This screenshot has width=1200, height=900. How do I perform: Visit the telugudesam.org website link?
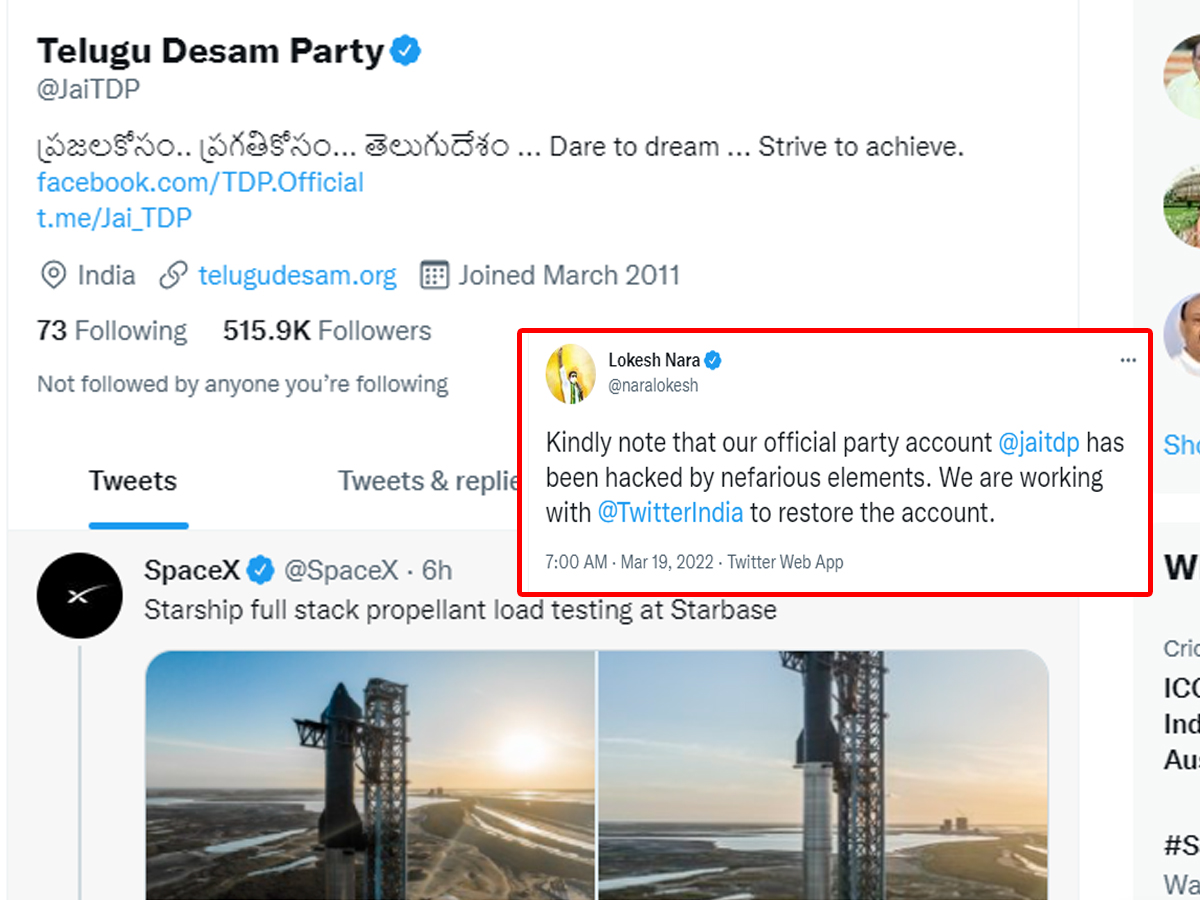[x=297, y=275]
